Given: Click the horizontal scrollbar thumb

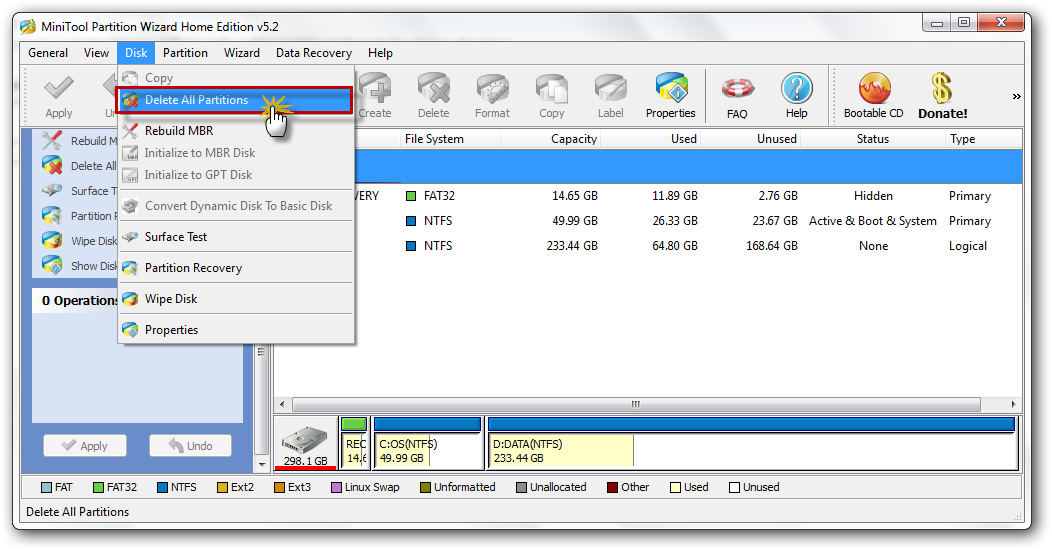Looking at the screenshot, I should (636, 404).
